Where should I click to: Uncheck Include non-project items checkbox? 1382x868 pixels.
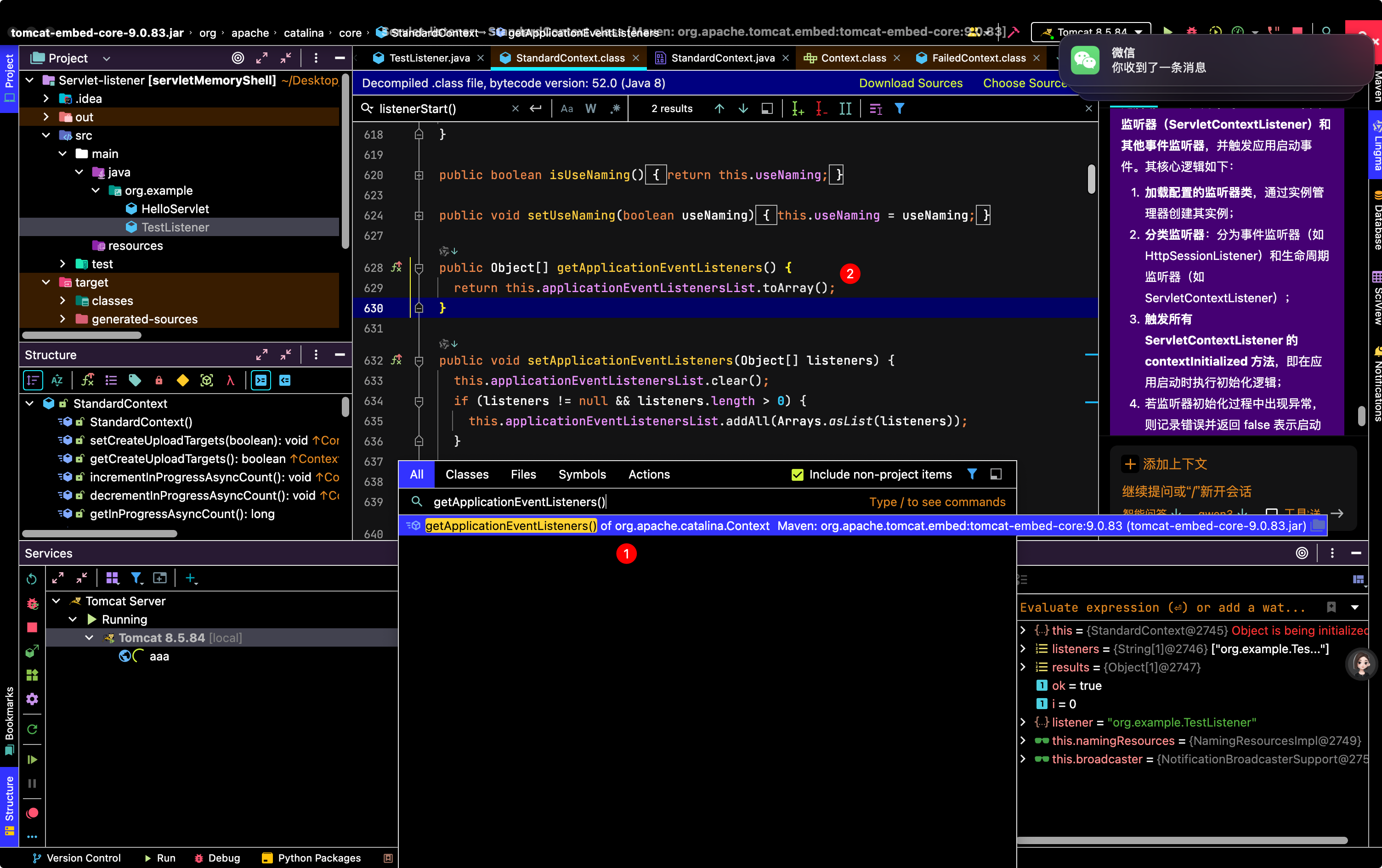point(797,474)
